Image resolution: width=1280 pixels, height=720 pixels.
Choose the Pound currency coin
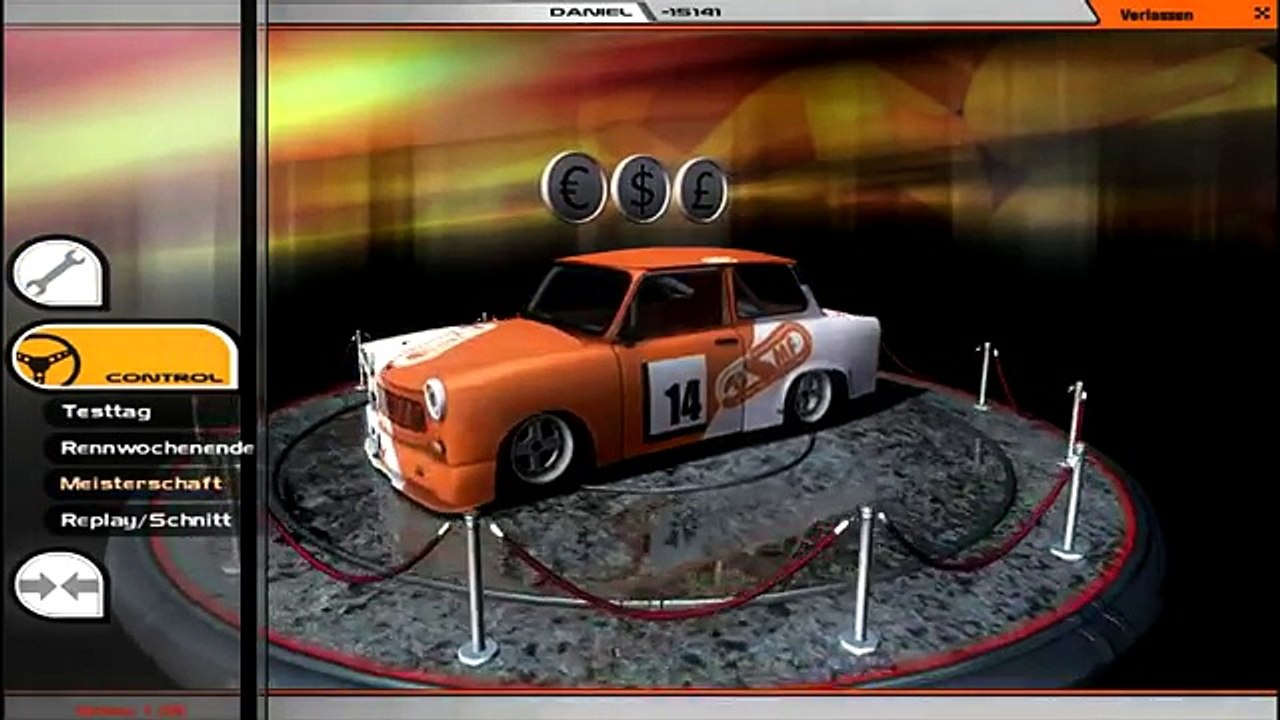tap(701, 188)
